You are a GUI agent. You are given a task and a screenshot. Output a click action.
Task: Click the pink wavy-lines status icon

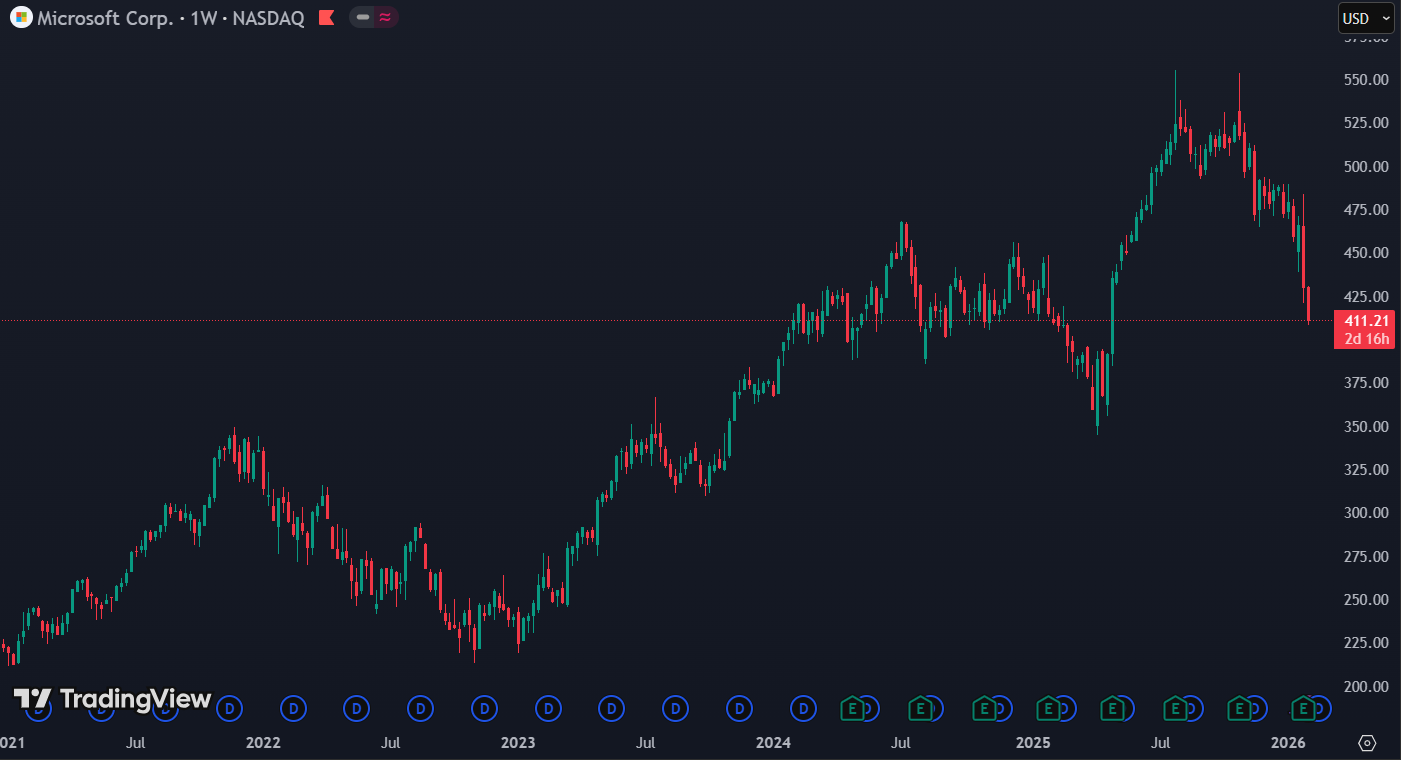click(x=385, y=18)
